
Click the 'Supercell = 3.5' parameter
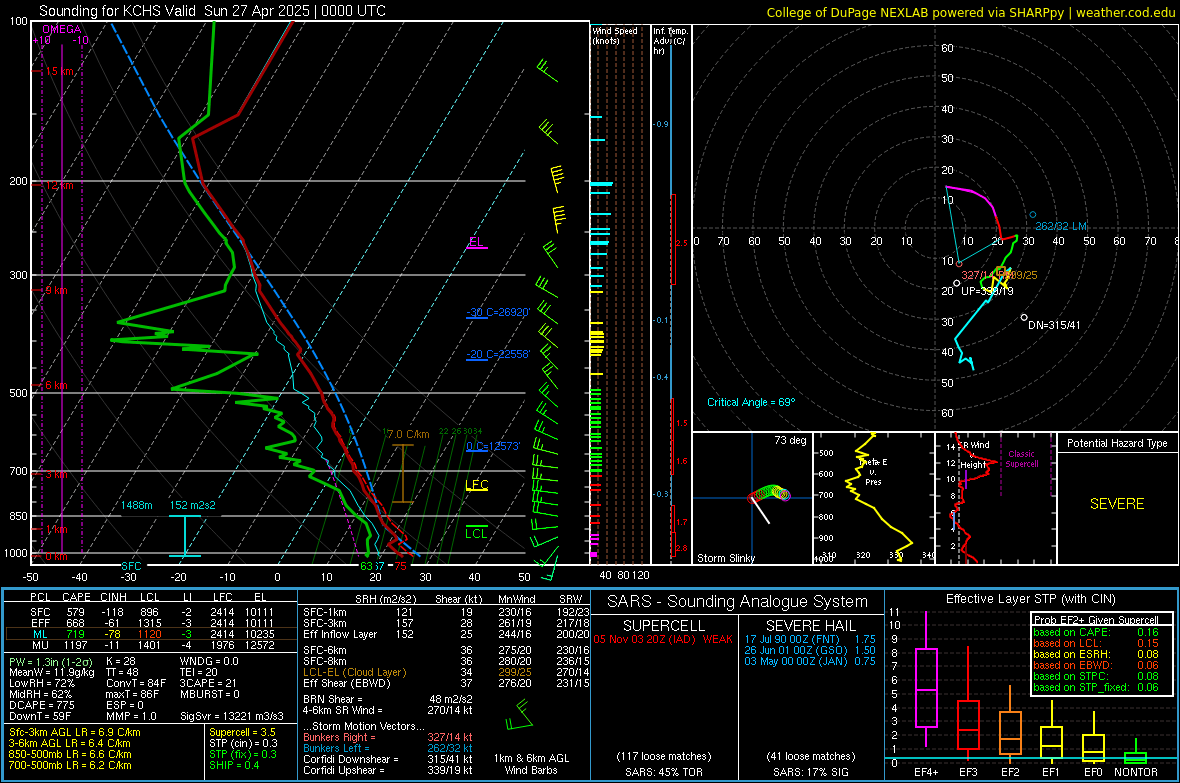click(x=242, y=732)
